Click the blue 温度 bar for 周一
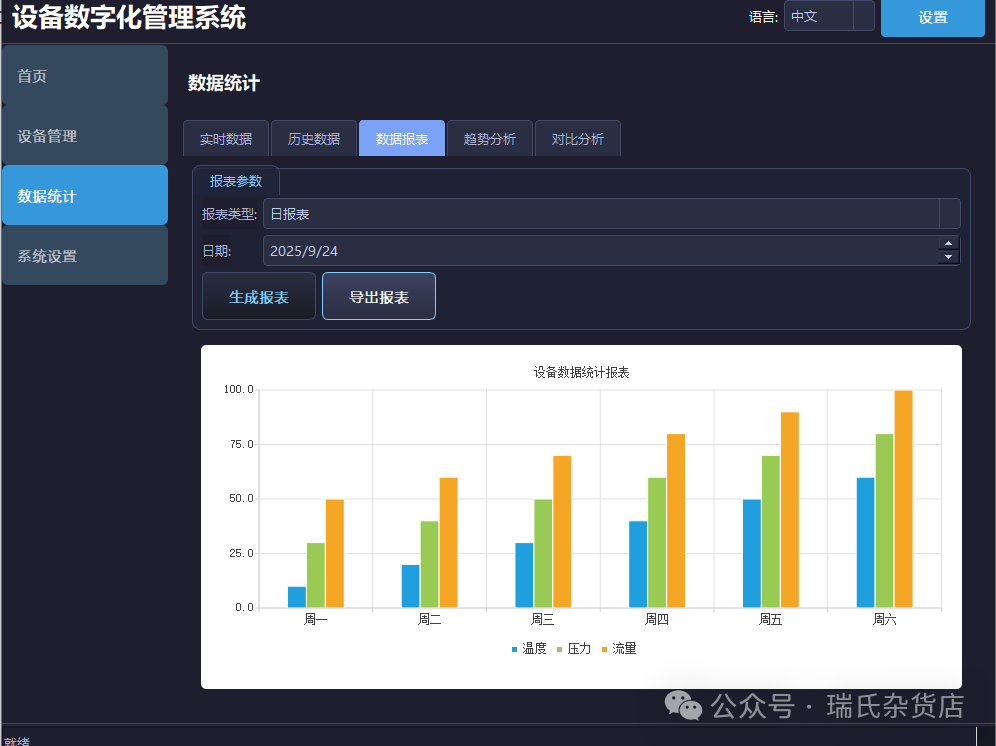The width and height of the screenshot is (996, 746). [x=297, y=597]
